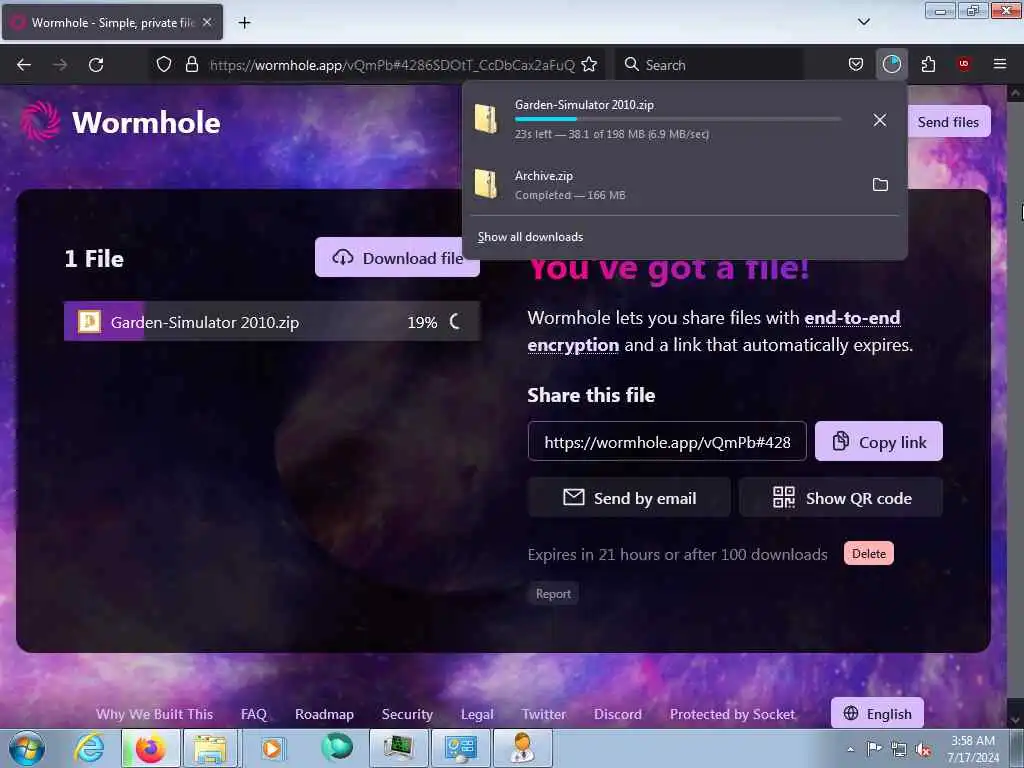Open the Security footer link

(408, 714)
